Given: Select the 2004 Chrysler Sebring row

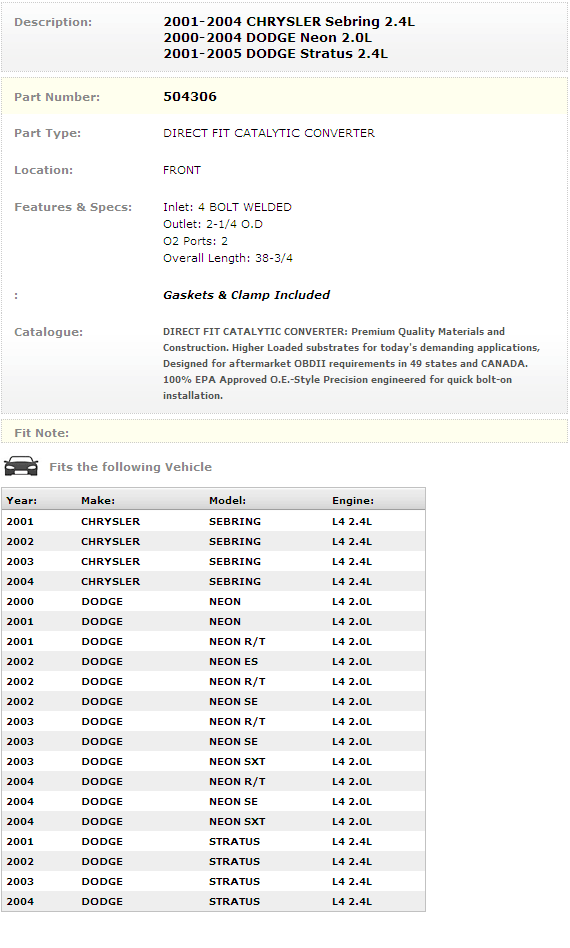Looking at the screenshot, I should [213, 581].
